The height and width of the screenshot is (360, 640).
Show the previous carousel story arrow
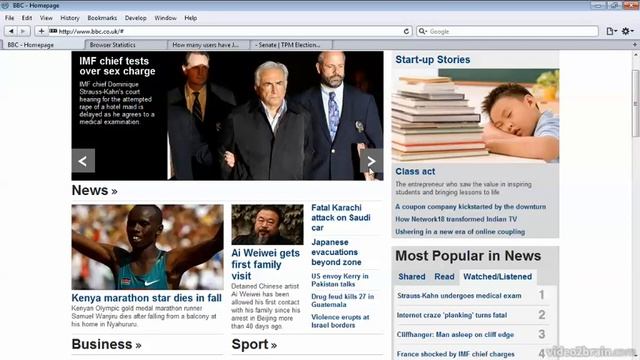click(x=83, y=161)
